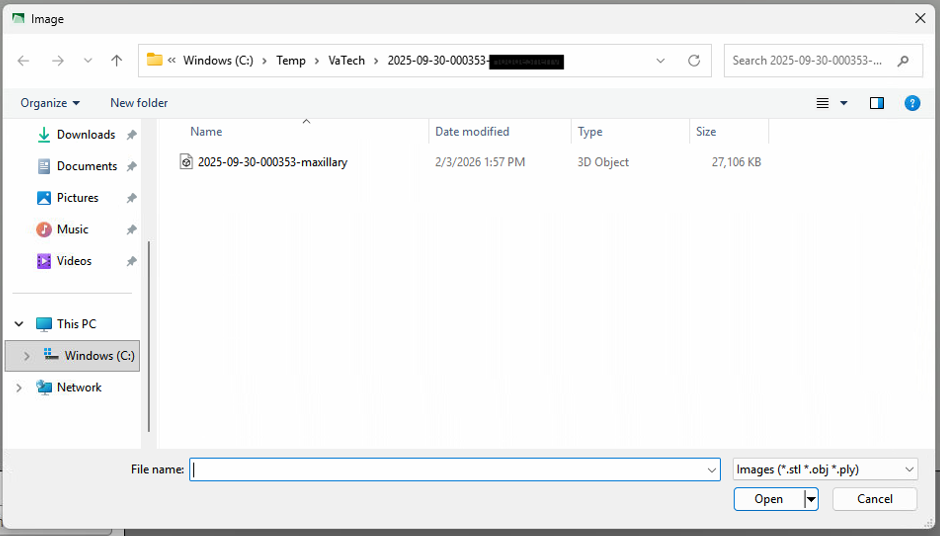
Task: Collapse the This PC tree node
Action: pyautogui.click(x=19, y=324)
